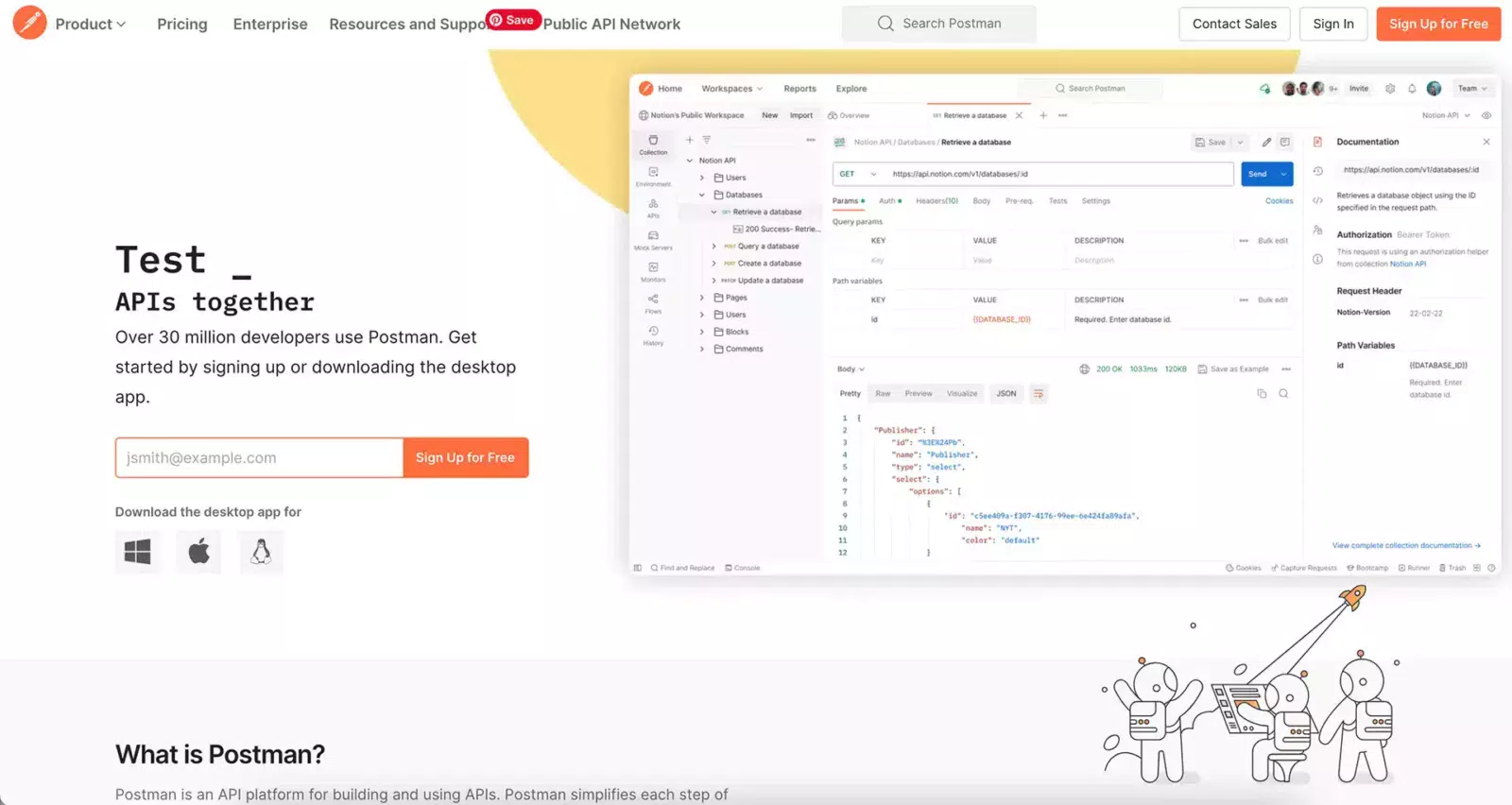Click the code snippet icon in right rail

point(1317,200)
